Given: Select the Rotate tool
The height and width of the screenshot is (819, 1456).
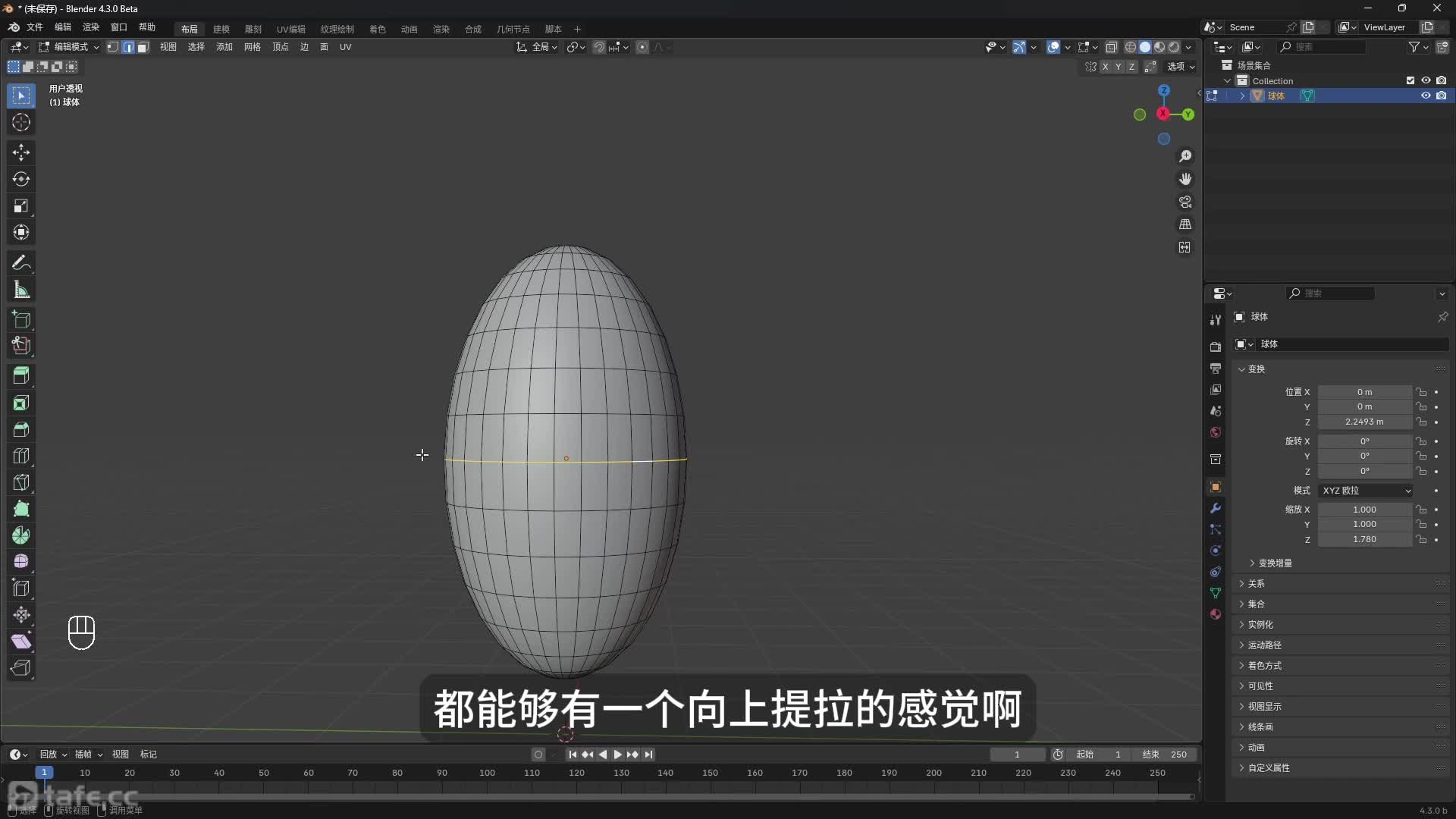Looking at the screenshot, I should (20, 179).
